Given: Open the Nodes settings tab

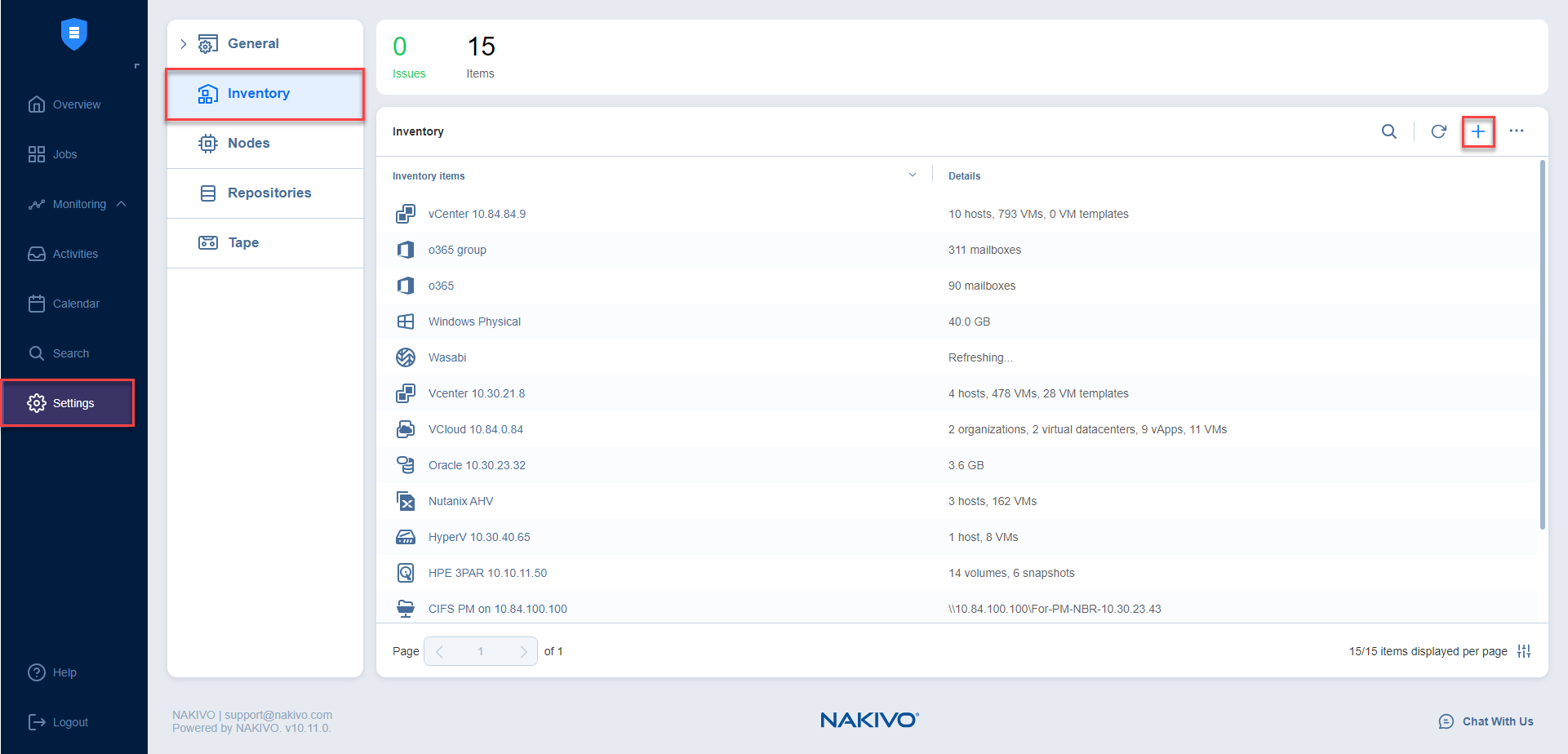Looking at the screenshot, I should click(248, 144).
